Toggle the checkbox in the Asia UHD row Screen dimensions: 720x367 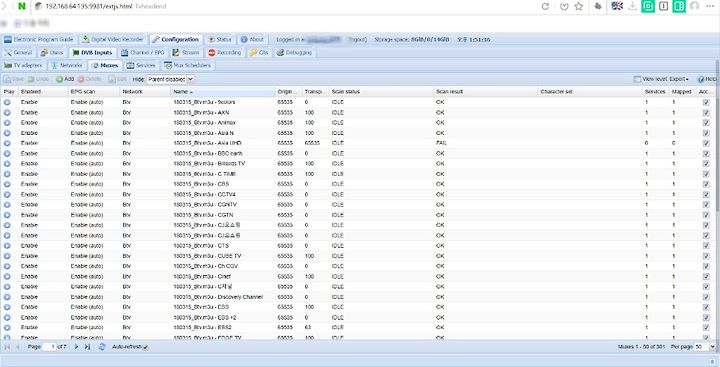click(x=706, y=143)
